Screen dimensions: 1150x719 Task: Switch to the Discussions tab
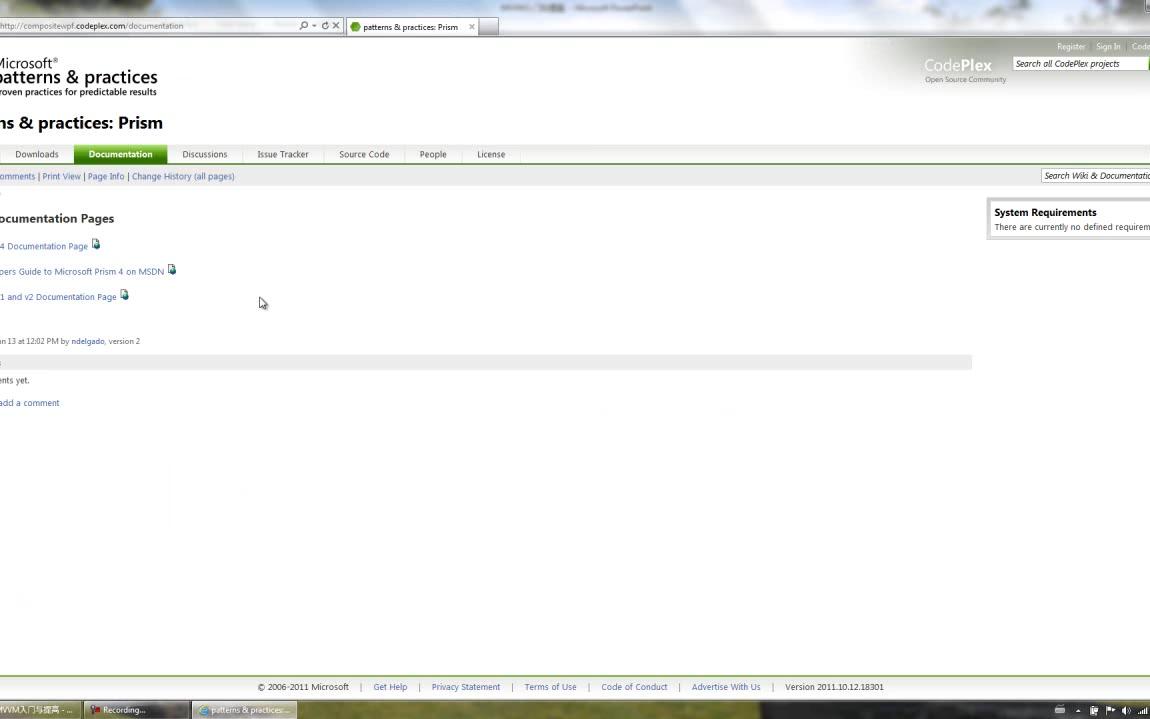(x=205, y=154)
